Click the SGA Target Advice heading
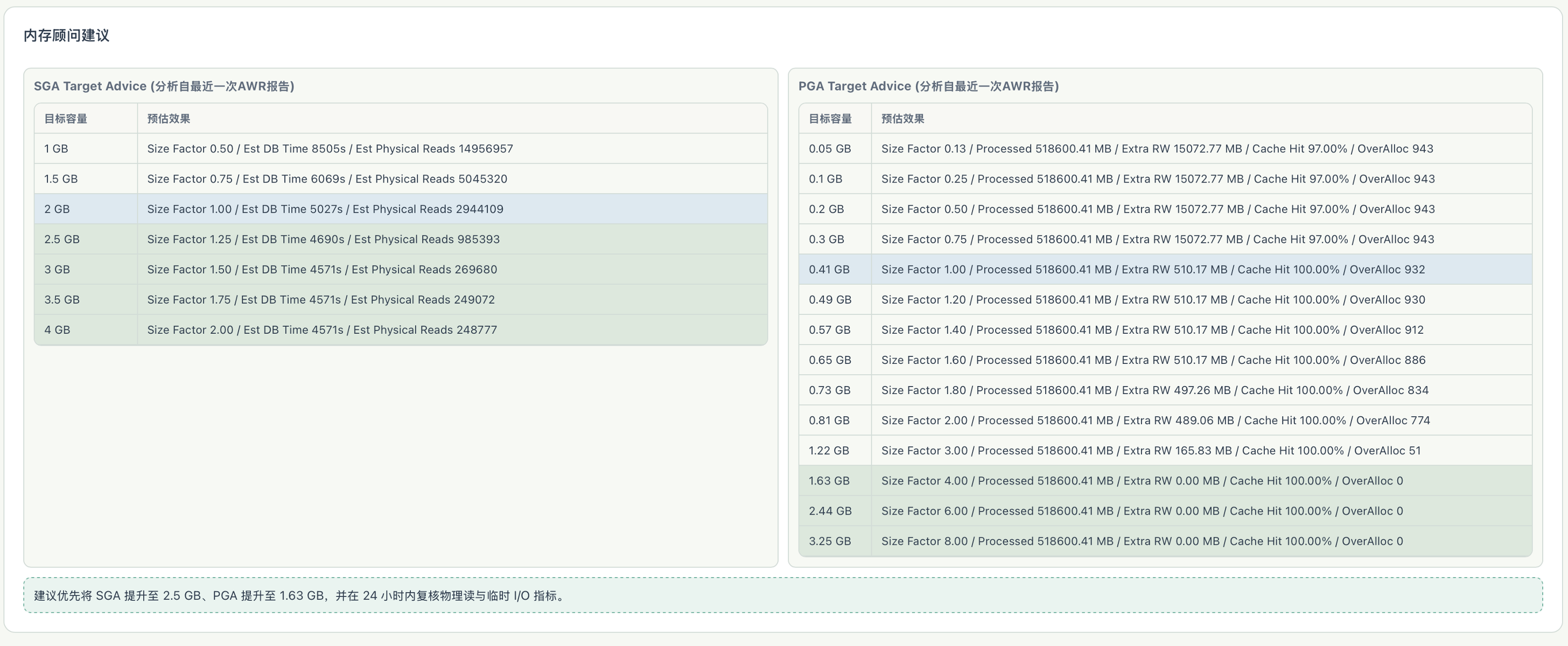Screen dimensions: 1568x646 pyautogui.click(x=164, y=86)
